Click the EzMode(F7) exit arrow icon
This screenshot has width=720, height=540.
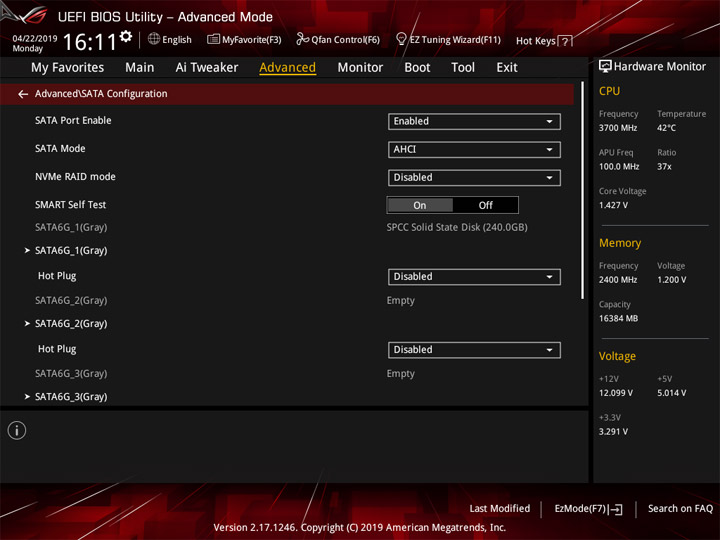point(616,509)
